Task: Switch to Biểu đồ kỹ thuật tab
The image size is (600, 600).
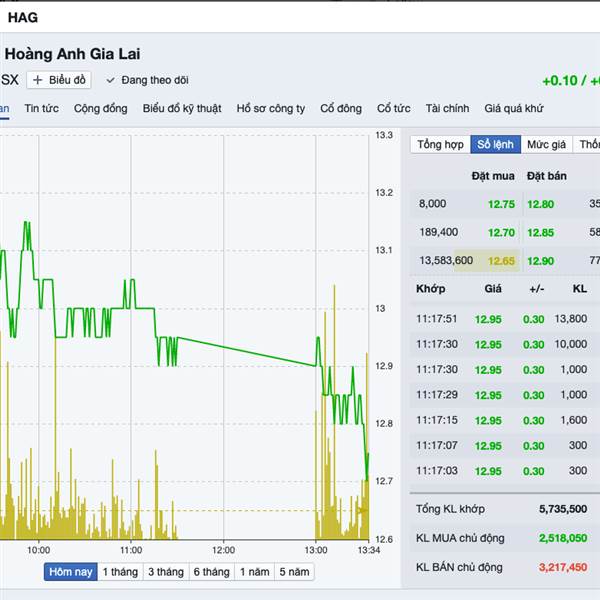Action: (182, 108)
